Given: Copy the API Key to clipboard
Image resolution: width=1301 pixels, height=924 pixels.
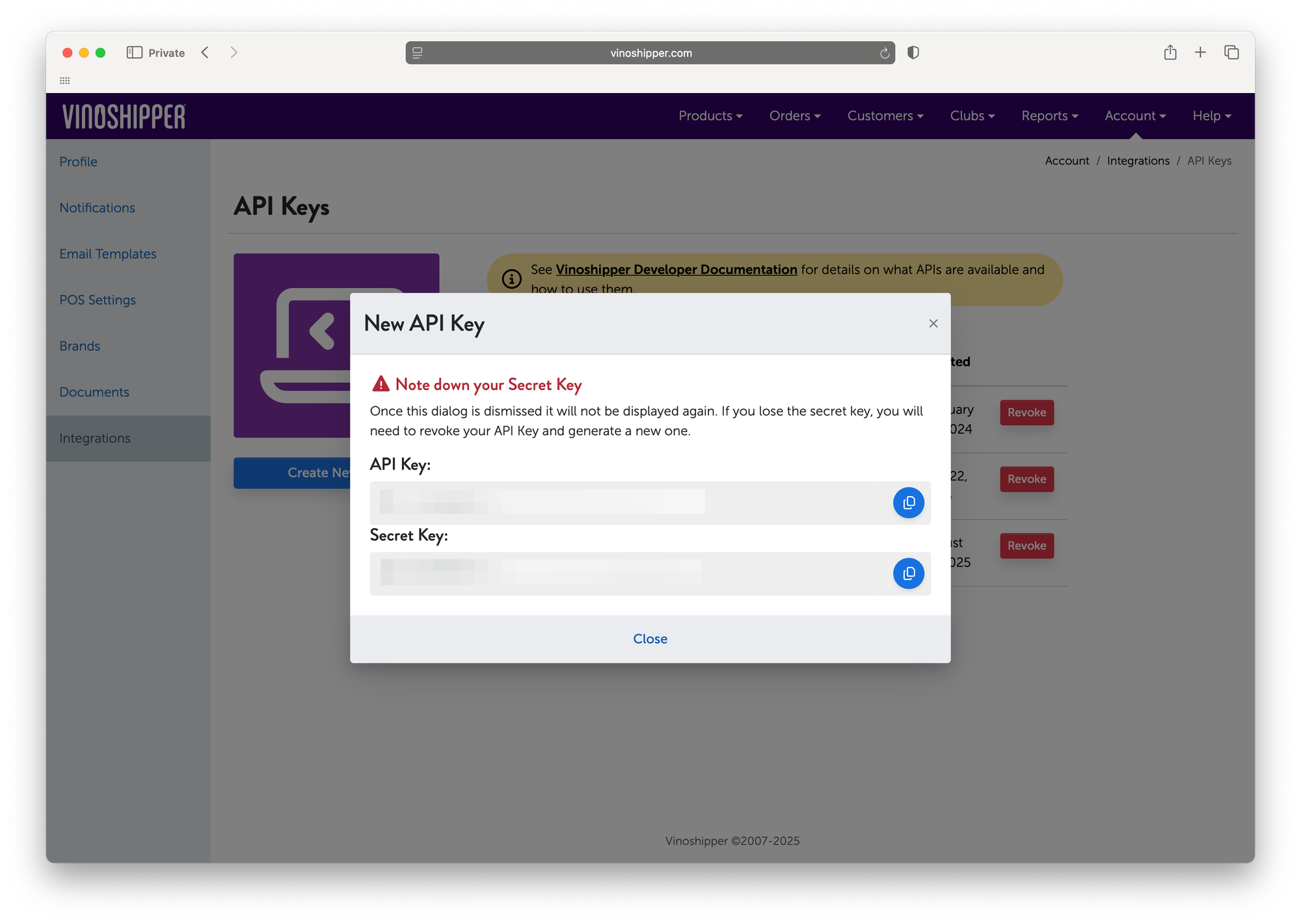Looking at the screenshot, I should (x=908, y=503).
